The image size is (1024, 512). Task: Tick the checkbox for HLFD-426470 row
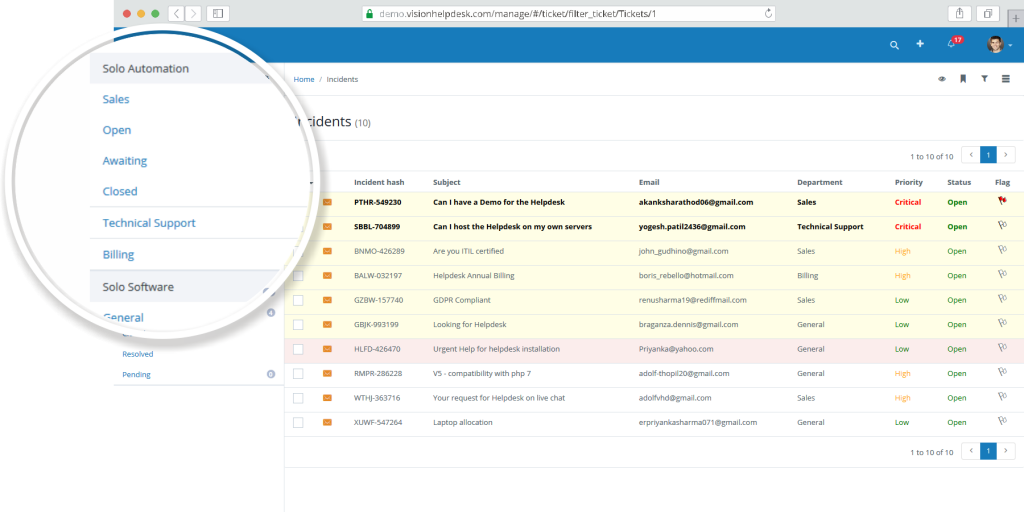(298, 349)
